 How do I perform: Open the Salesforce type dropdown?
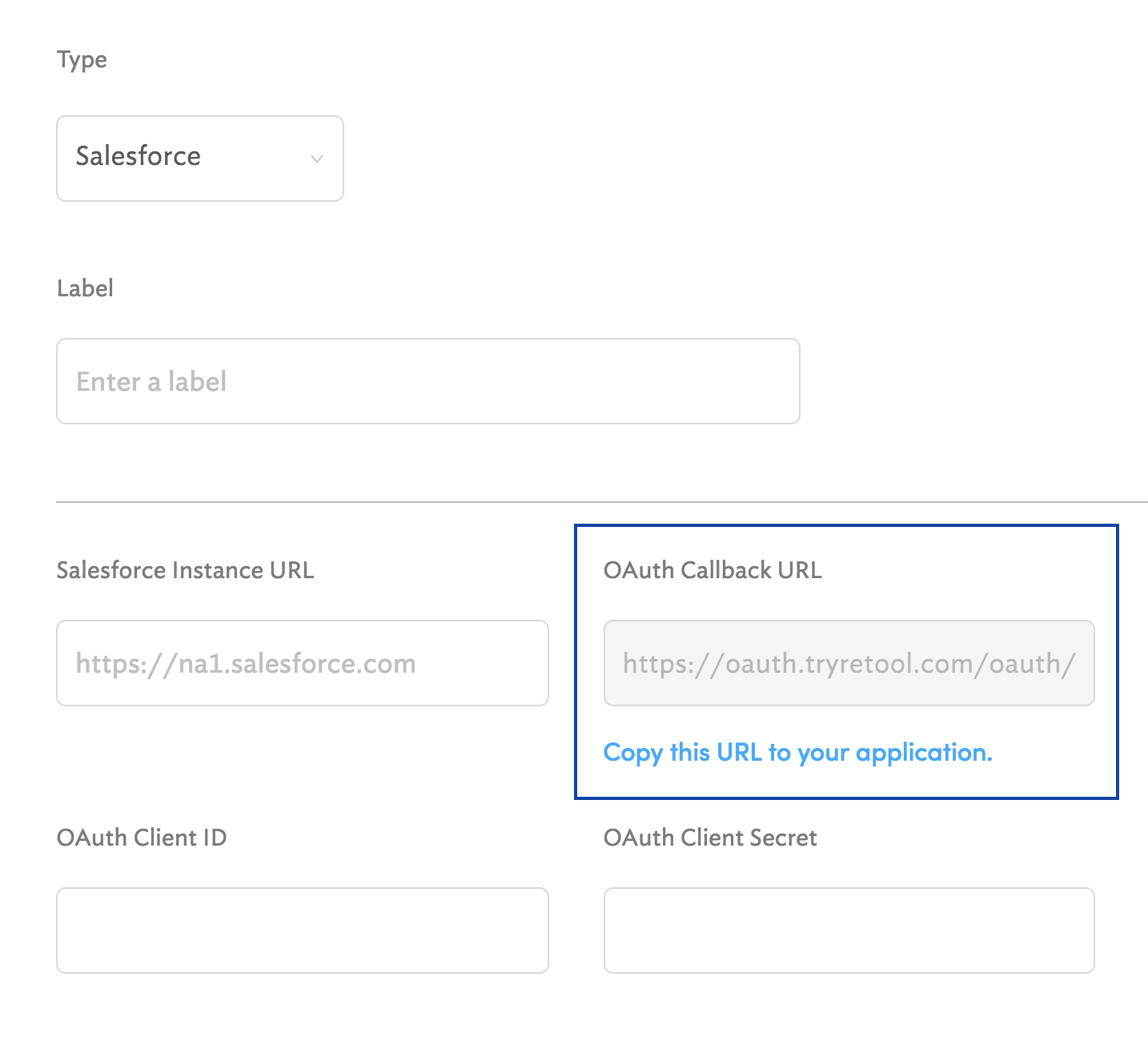click(200, 159)
